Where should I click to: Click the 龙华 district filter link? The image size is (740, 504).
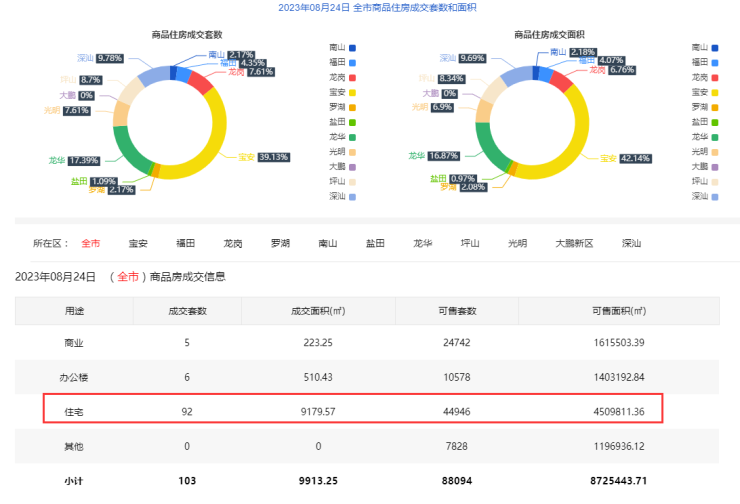423,243
